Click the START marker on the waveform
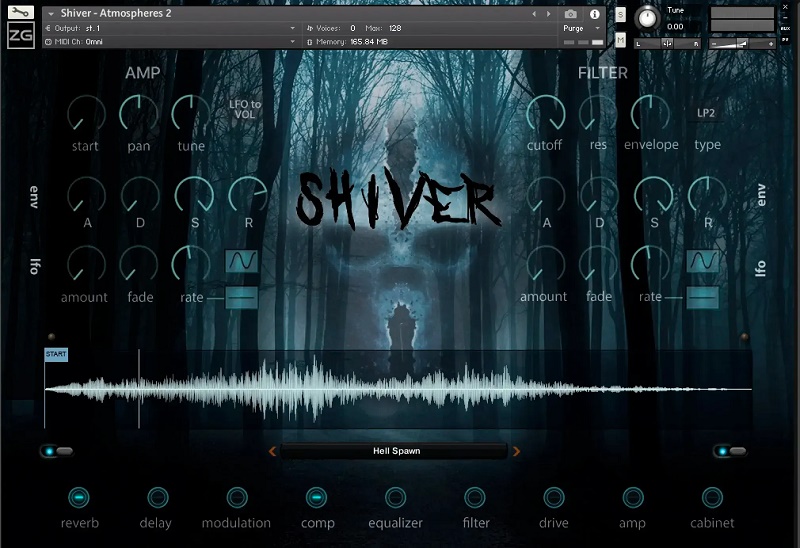The height and width of the screenshot is (548, 800). 56,355
